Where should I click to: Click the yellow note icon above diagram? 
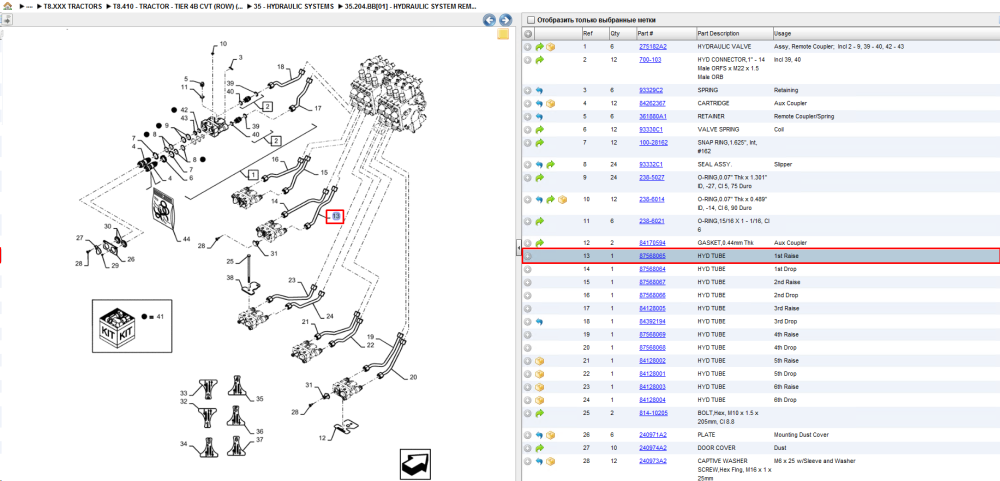click(503, 34)
